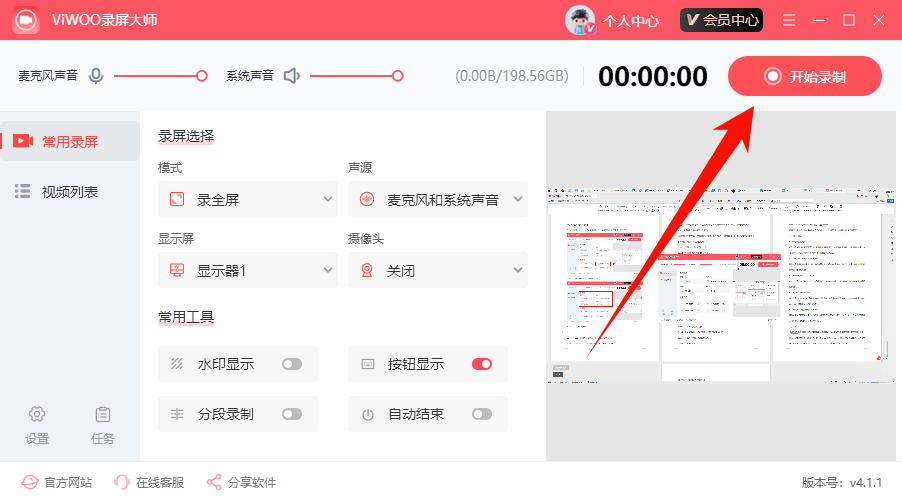This screenshot has width=902, height=502.
Task: Open the 显示屏 显示器1 dropdown
Action: 248,270
